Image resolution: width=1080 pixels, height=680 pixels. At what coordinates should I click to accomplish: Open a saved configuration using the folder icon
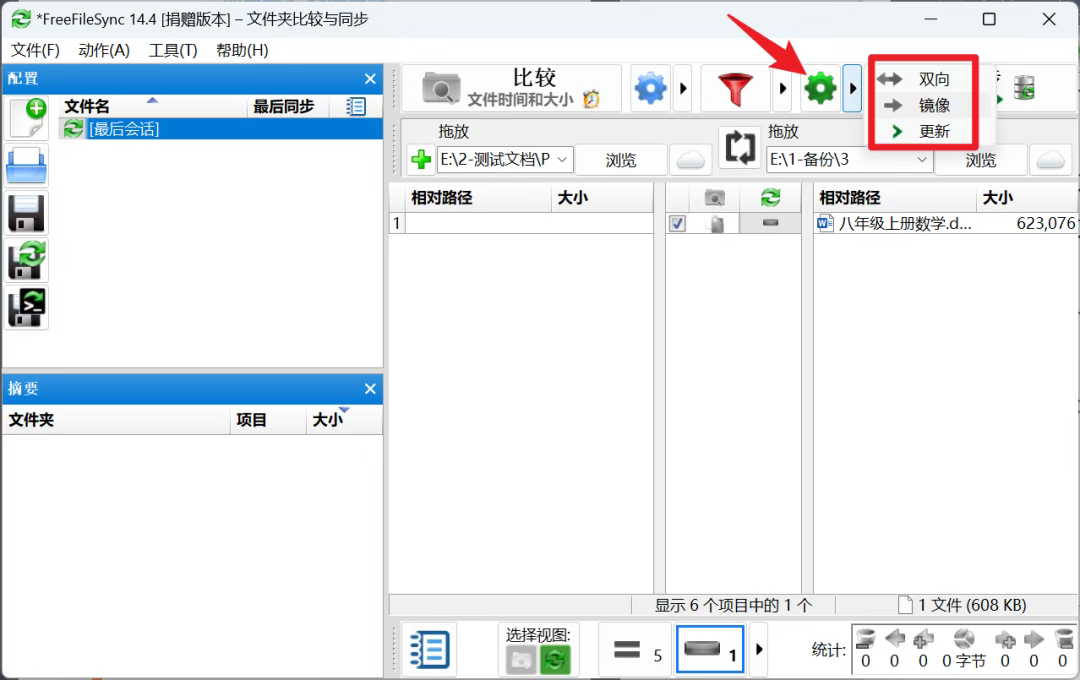pos(27,165)
